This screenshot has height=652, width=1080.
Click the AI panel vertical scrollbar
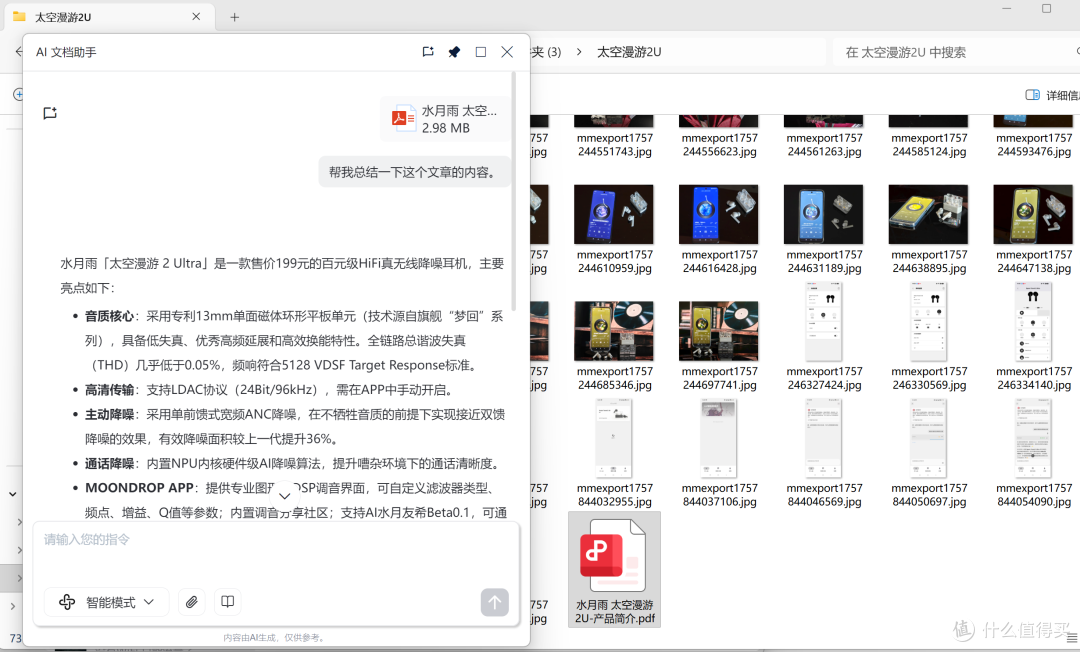[x=513, y=193]
